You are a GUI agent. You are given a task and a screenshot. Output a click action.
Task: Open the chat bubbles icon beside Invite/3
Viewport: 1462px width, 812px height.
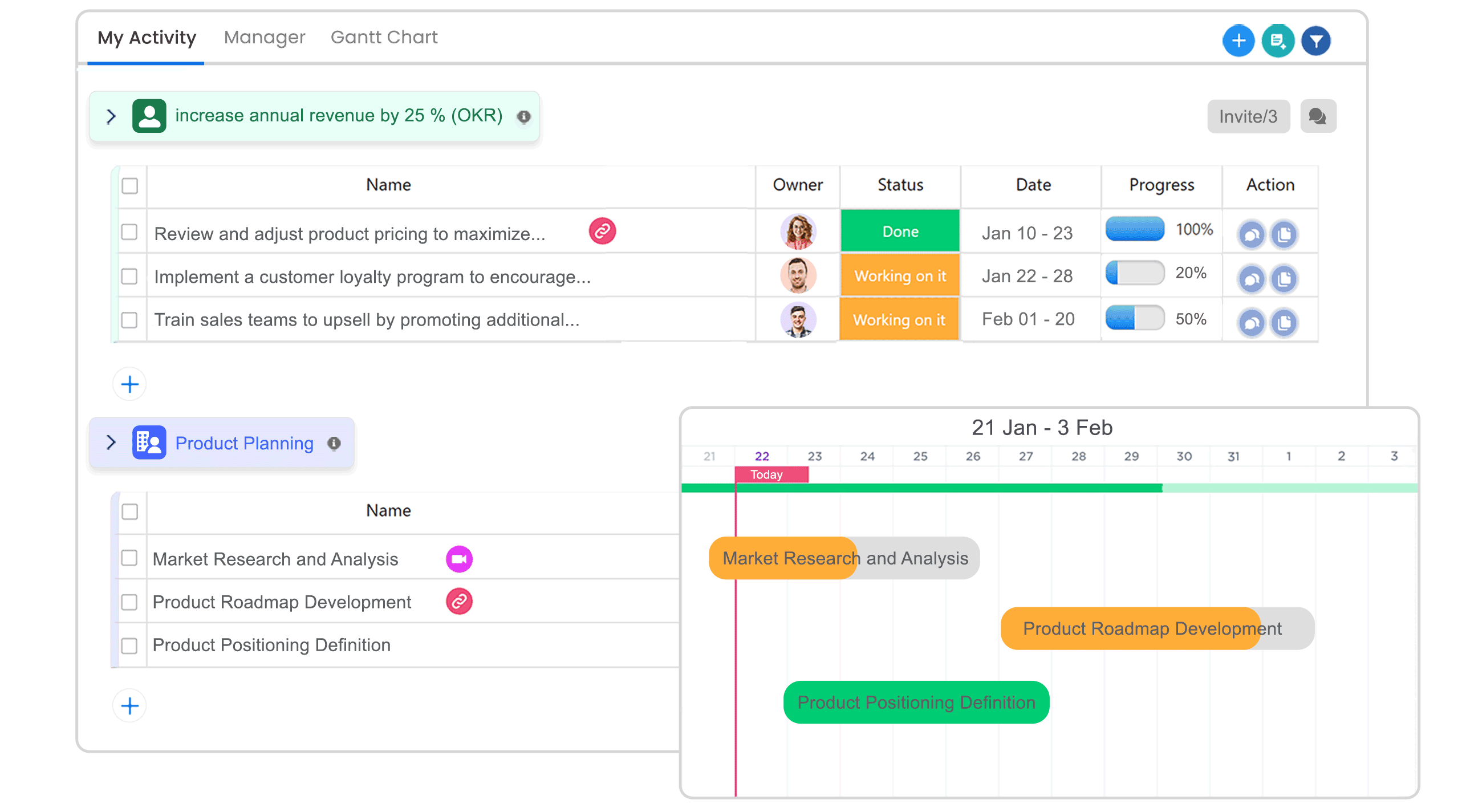(x=1318, y=116)
